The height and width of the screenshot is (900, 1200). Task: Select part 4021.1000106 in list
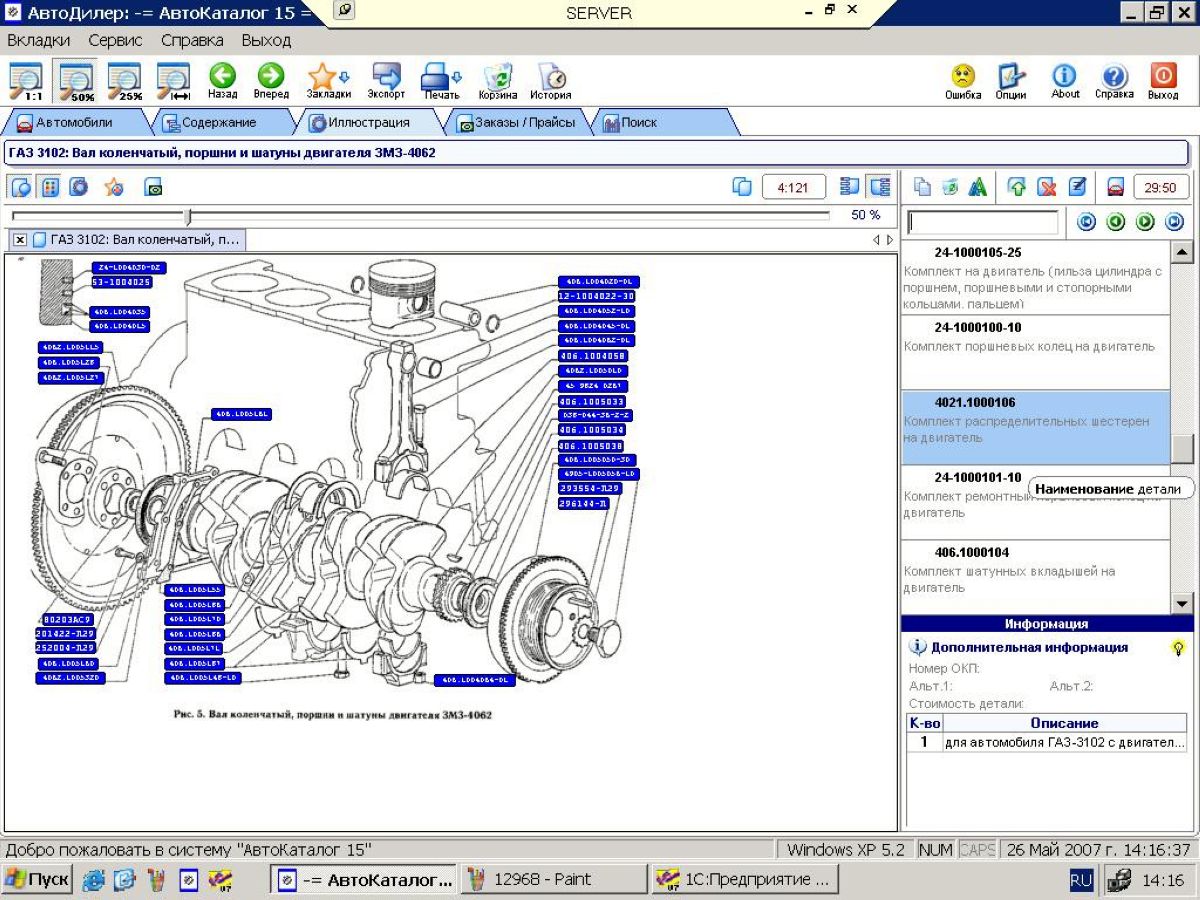(1035, 428)
